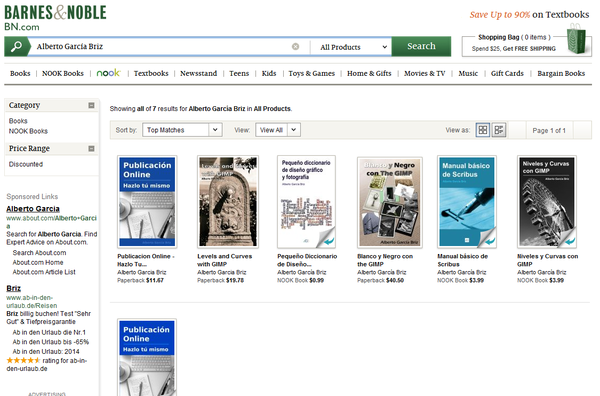Open the Manual básico de Scribus cover
The image size is (600, 396).
pyautogui.click(x=467, y=202)
